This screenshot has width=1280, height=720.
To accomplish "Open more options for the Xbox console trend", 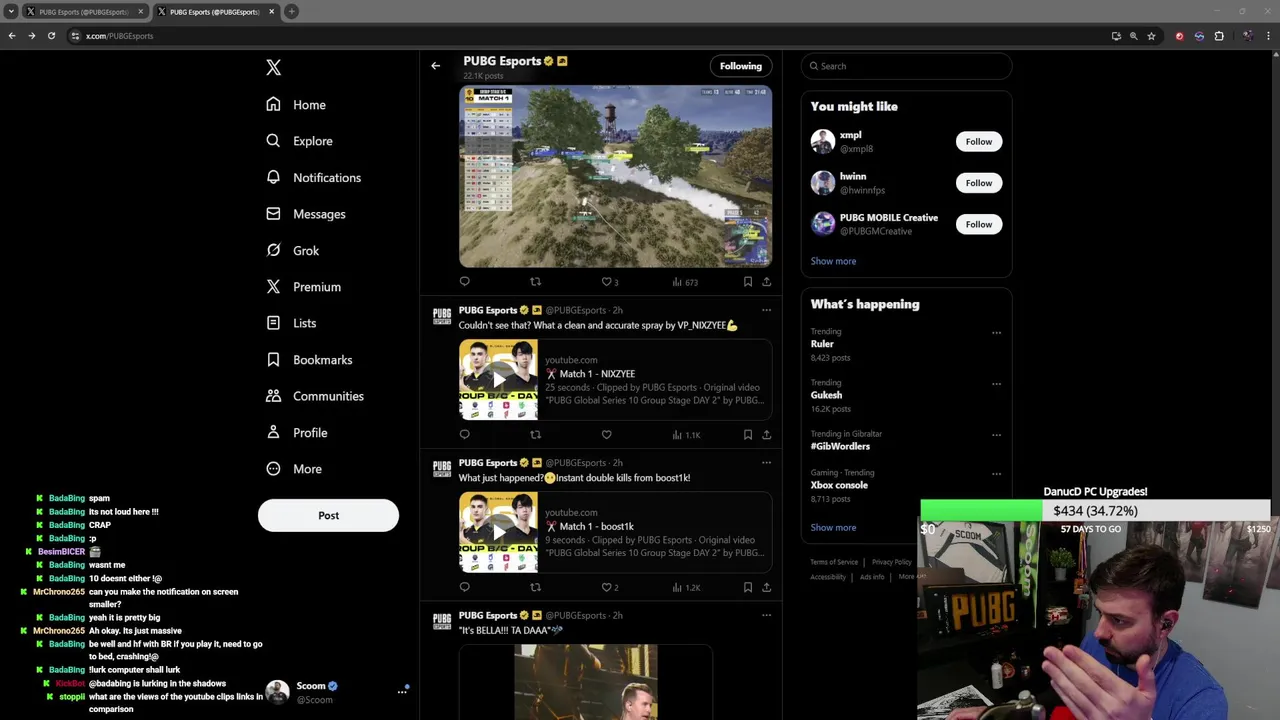I will pyautogui.click(x=996, y=474).
